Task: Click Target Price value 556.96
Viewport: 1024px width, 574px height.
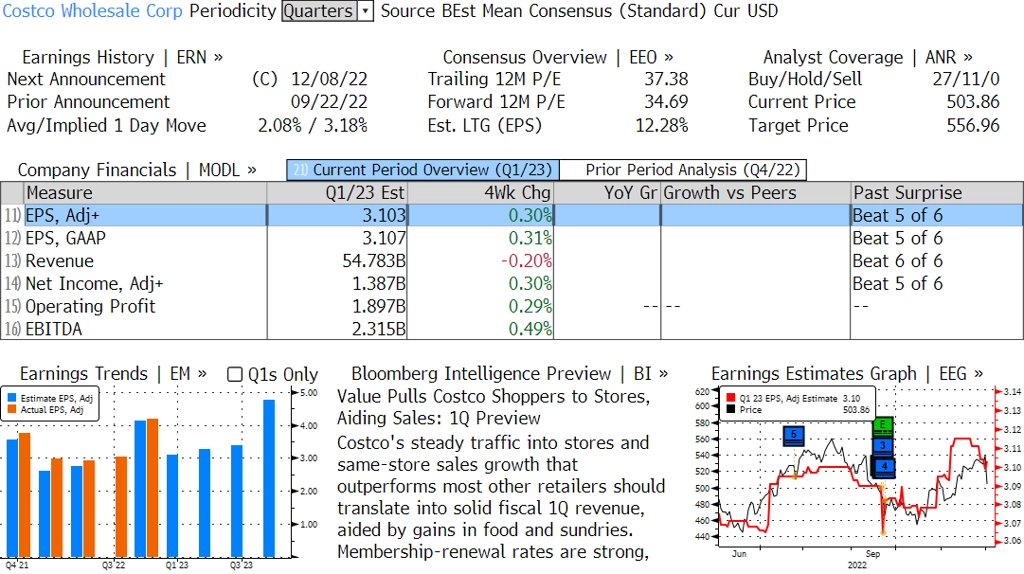Action: [x=973, y=125]
